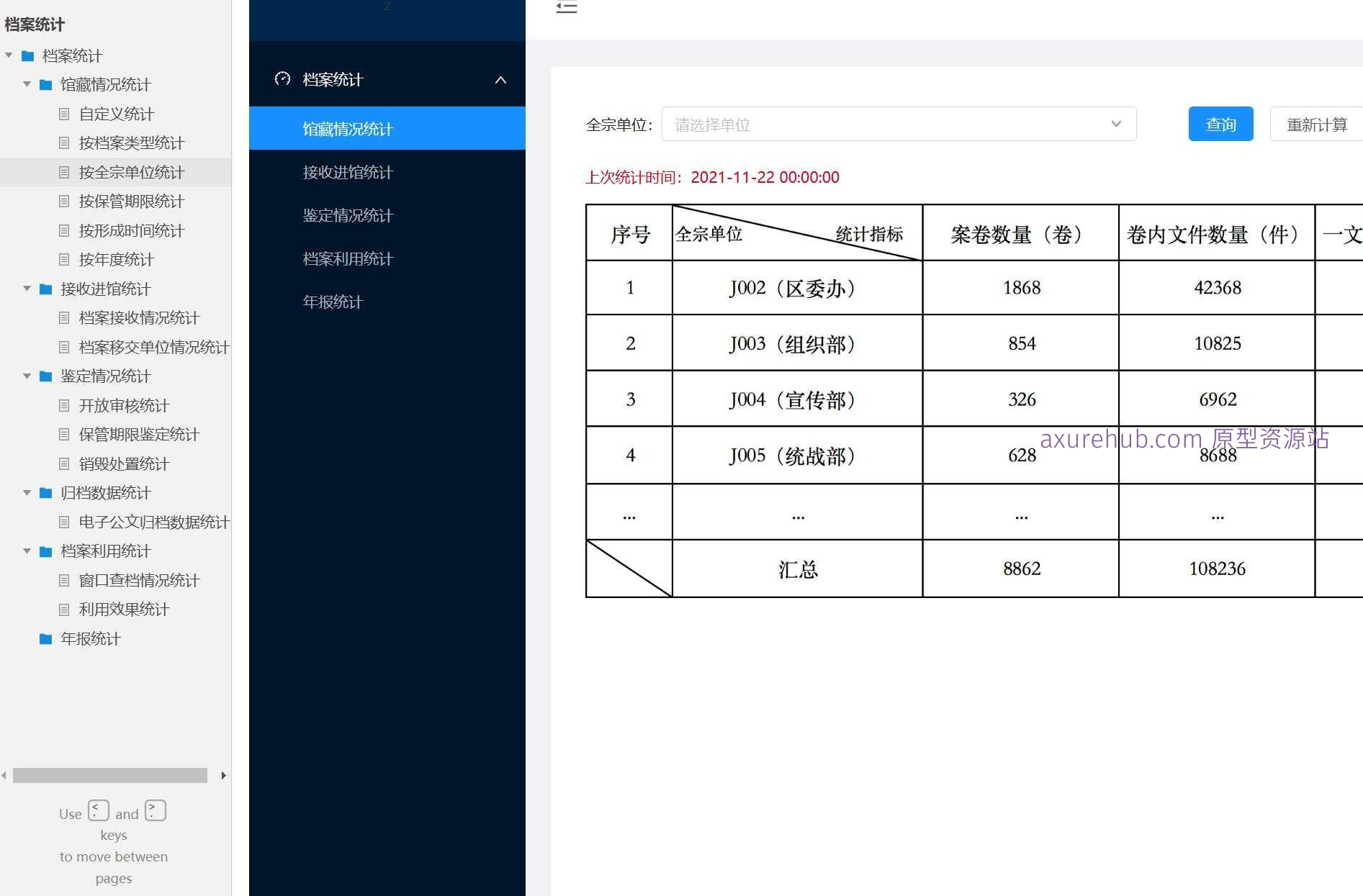Viewport: 1363px width, 896px height.
Task: Click the 重新计算 recalculate button
Action: [x=1318, y=124]
